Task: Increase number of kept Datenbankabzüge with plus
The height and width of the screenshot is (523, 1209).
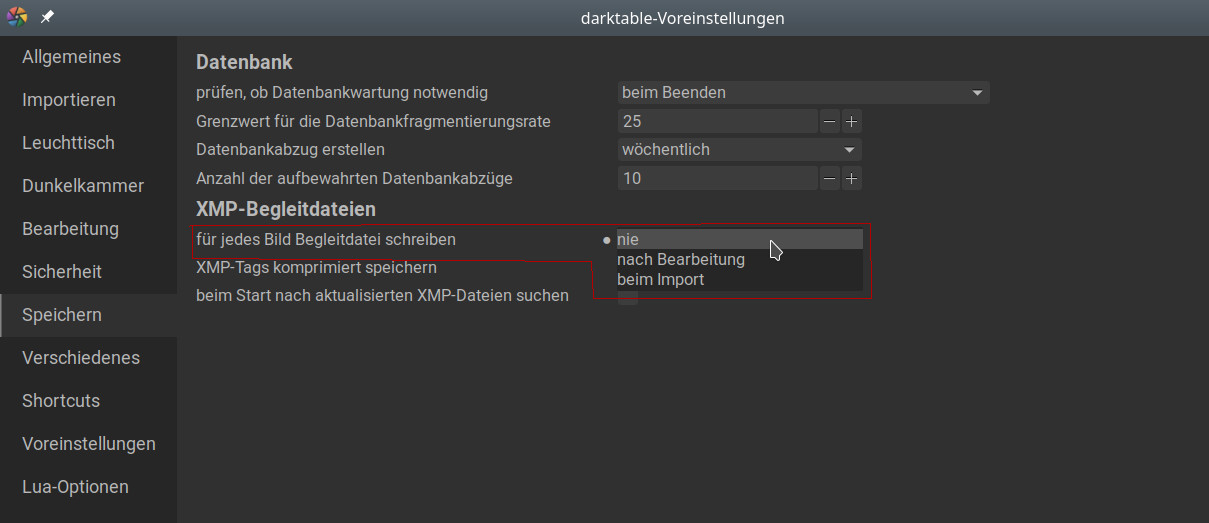Action: pyautogui.click(x=851, y=179)
